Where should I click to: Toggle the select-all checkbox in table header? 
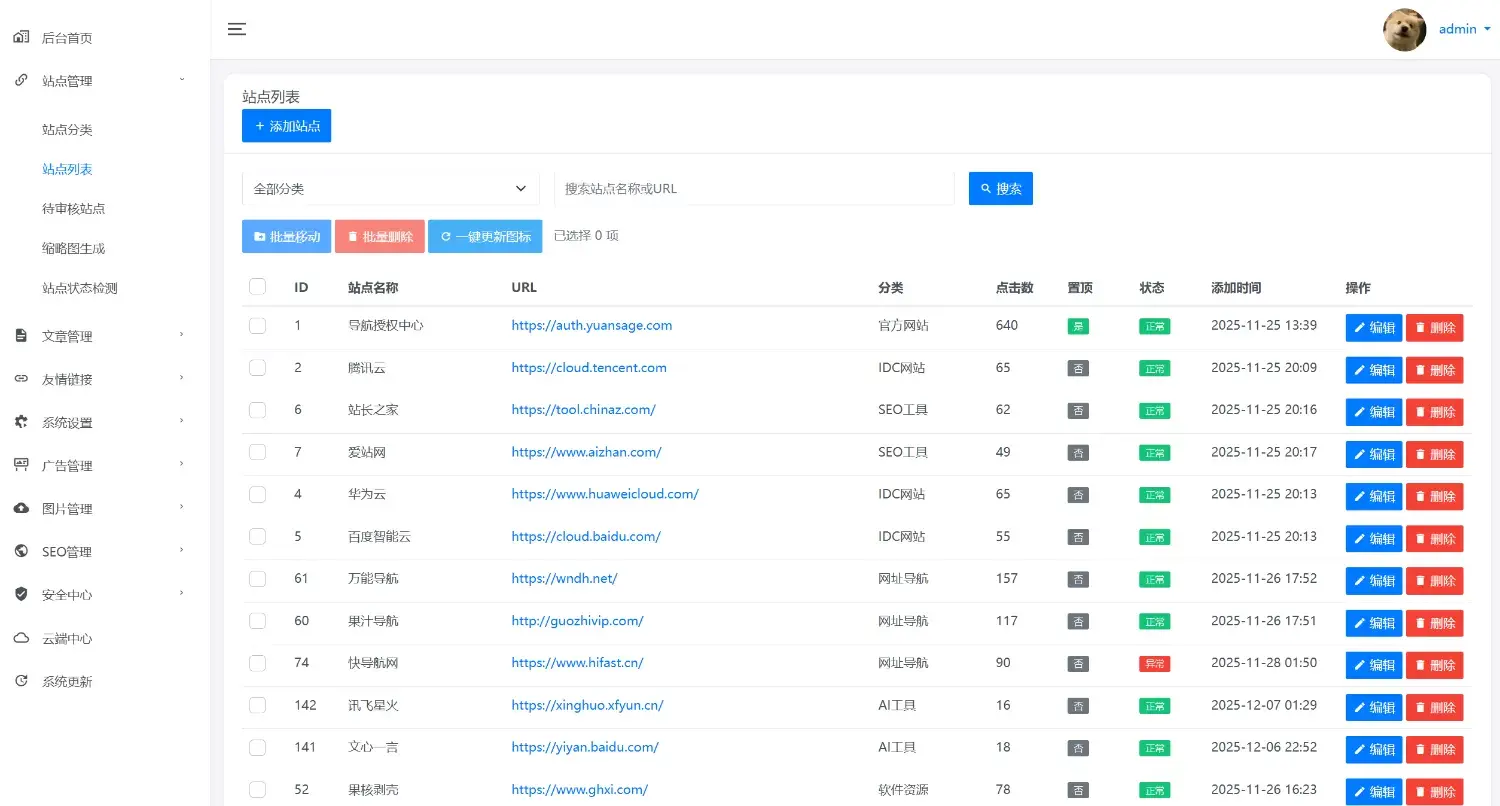tap(257, 287)
